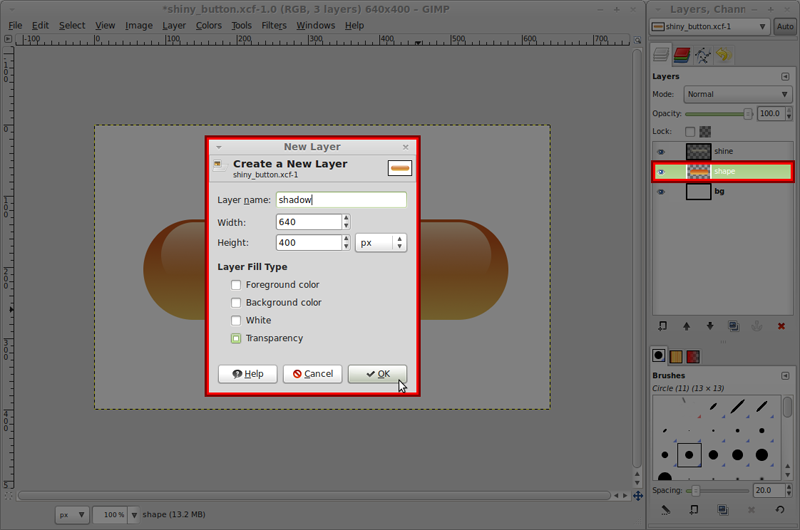Screen dimensions: 800x530
Task: Open the px unit dropdown in New Layer dialog
Action: [x=381, y=243]
